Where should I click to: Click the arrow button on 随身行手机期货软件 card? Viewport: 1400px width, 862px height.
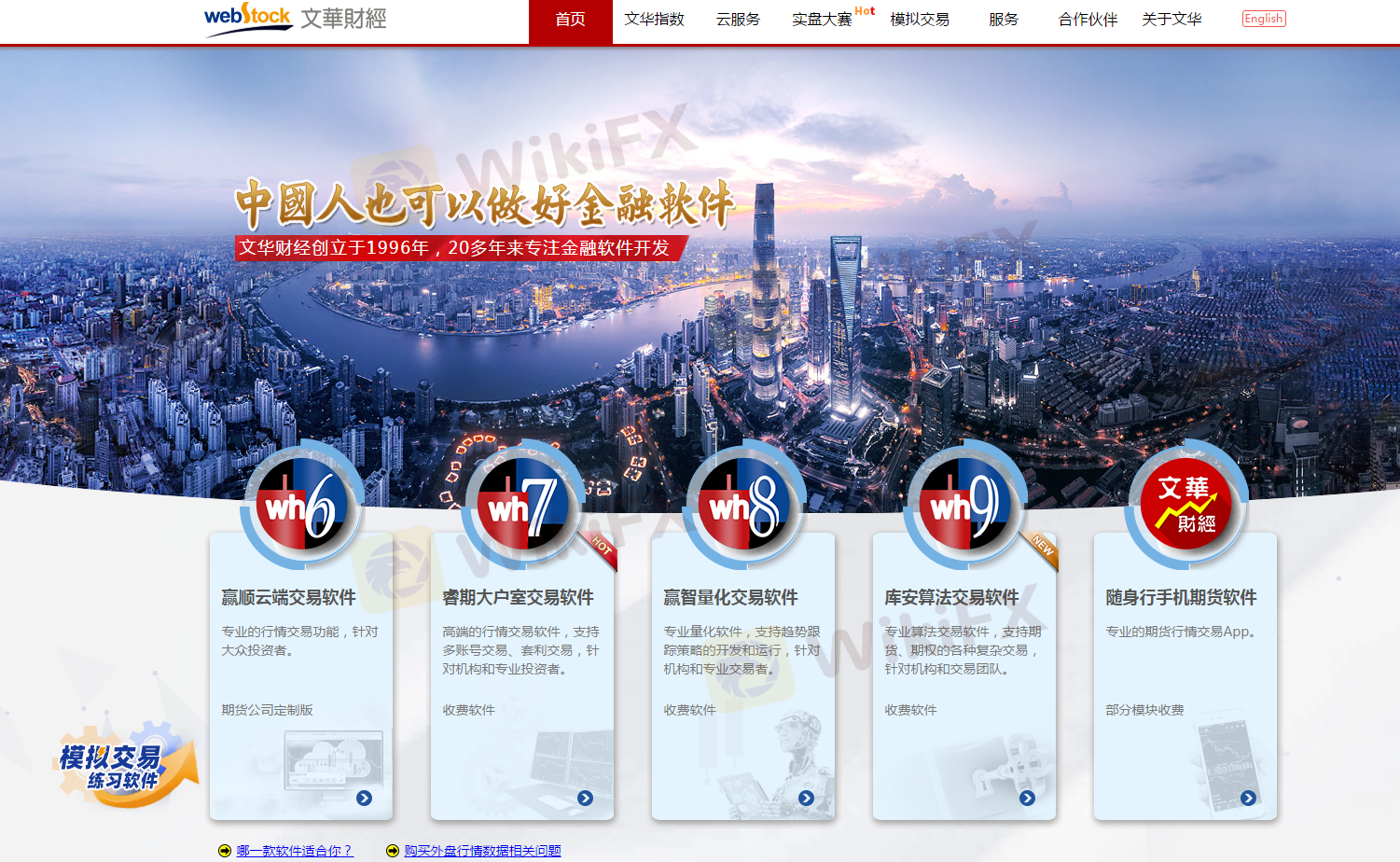(x=1248, y=798)
